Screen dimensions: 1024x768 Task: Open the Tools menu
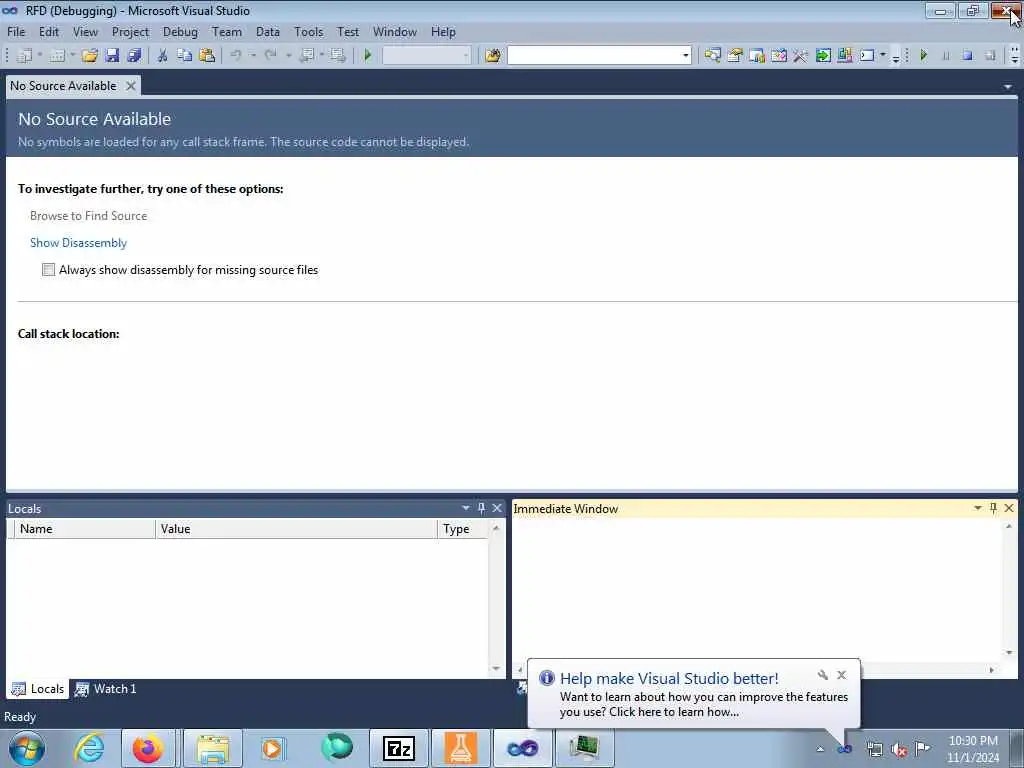308,31
